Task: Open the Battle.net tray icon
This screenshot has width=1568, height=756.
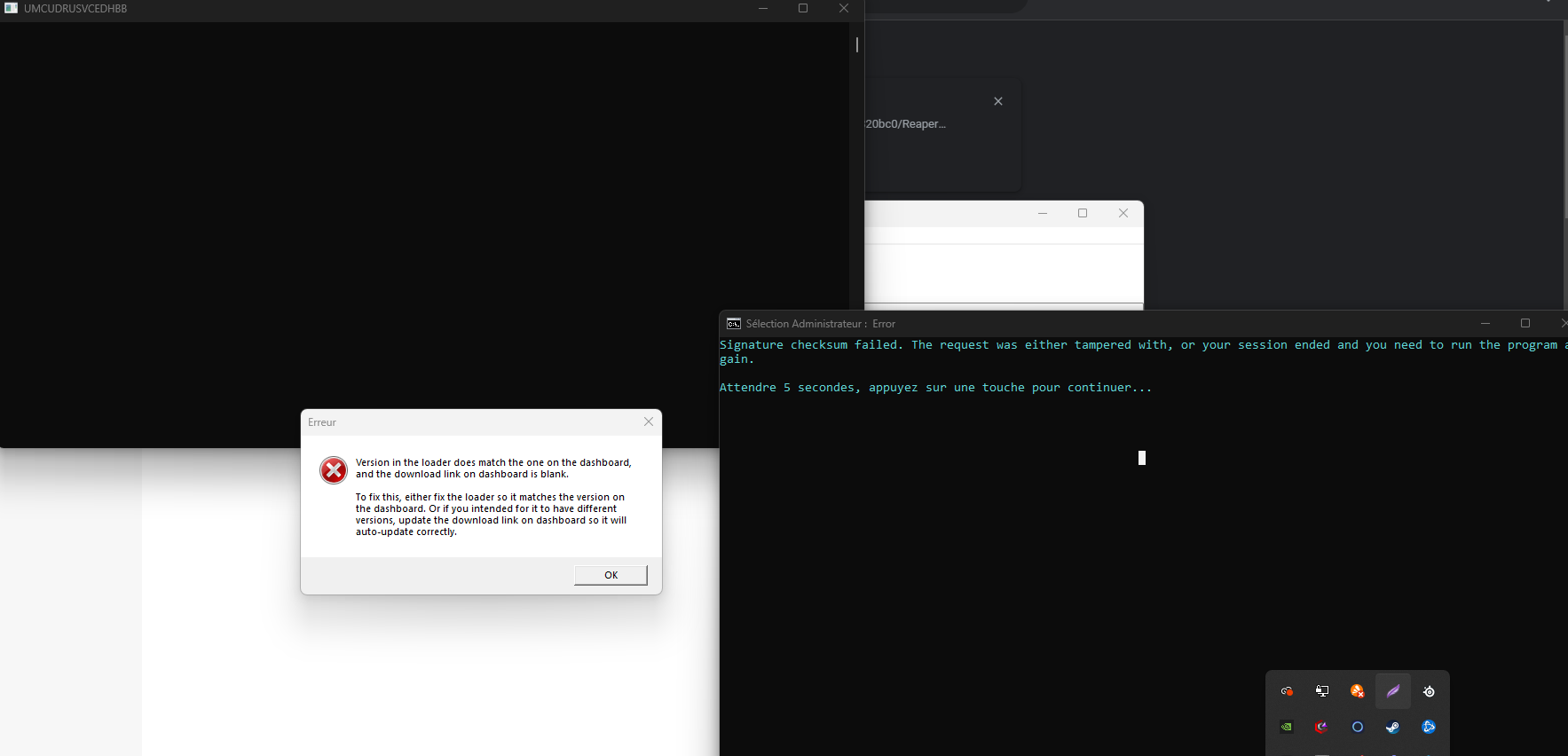Action: [1429, 727]
